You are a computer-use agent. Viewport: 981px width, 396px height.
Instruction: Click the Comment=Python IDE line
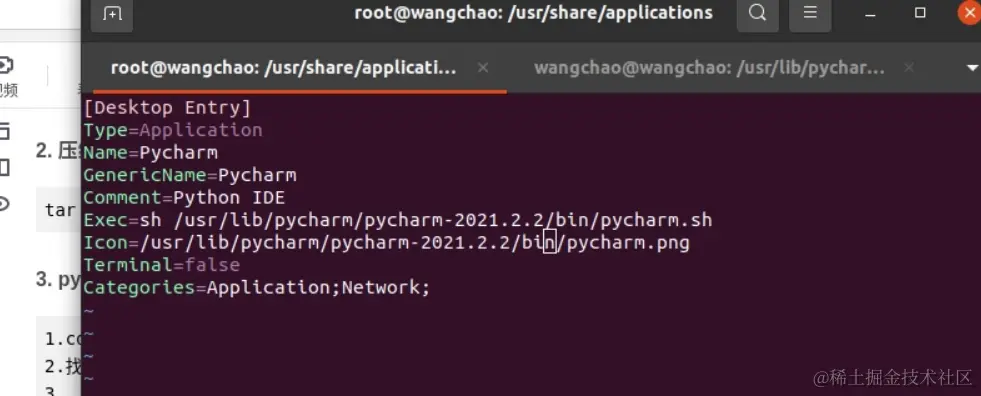[185, 198]
